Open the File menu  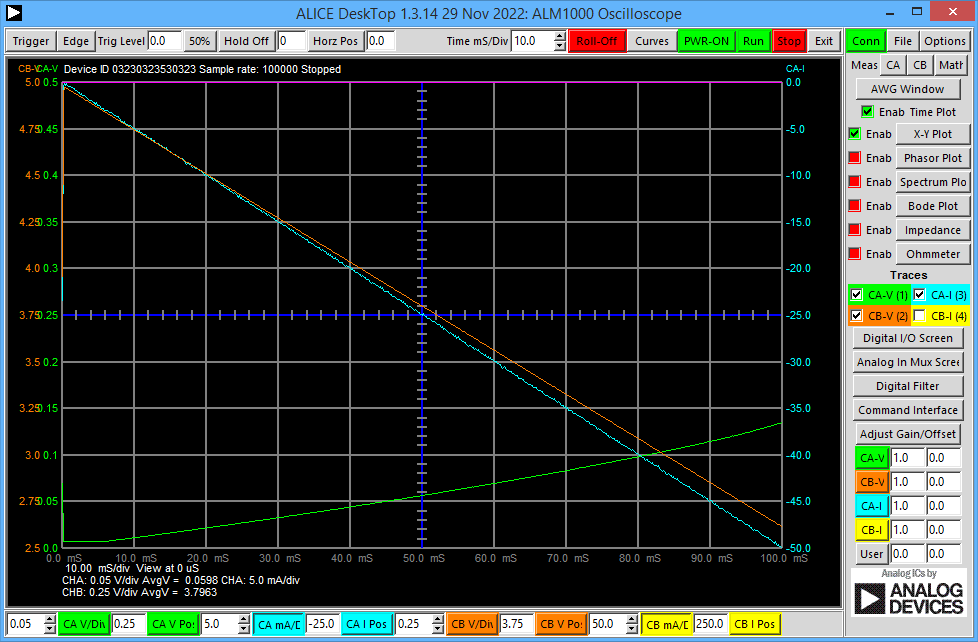[903, 41]
